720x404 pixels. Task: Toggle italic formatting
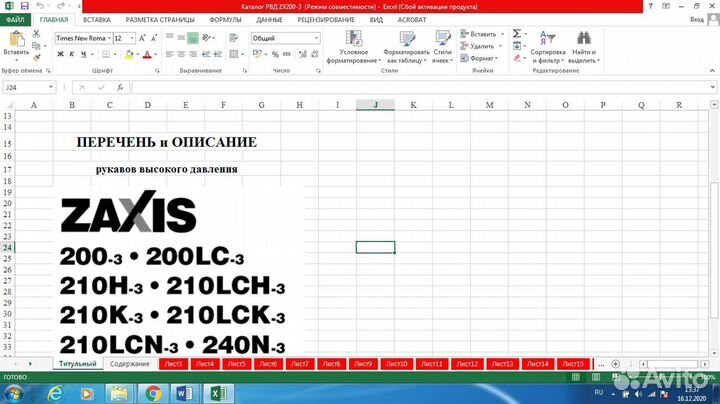tap(73, 54)
